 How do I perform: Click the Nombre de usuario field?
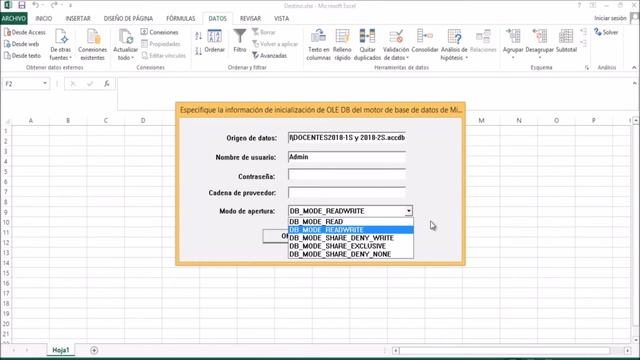(347, 157)
